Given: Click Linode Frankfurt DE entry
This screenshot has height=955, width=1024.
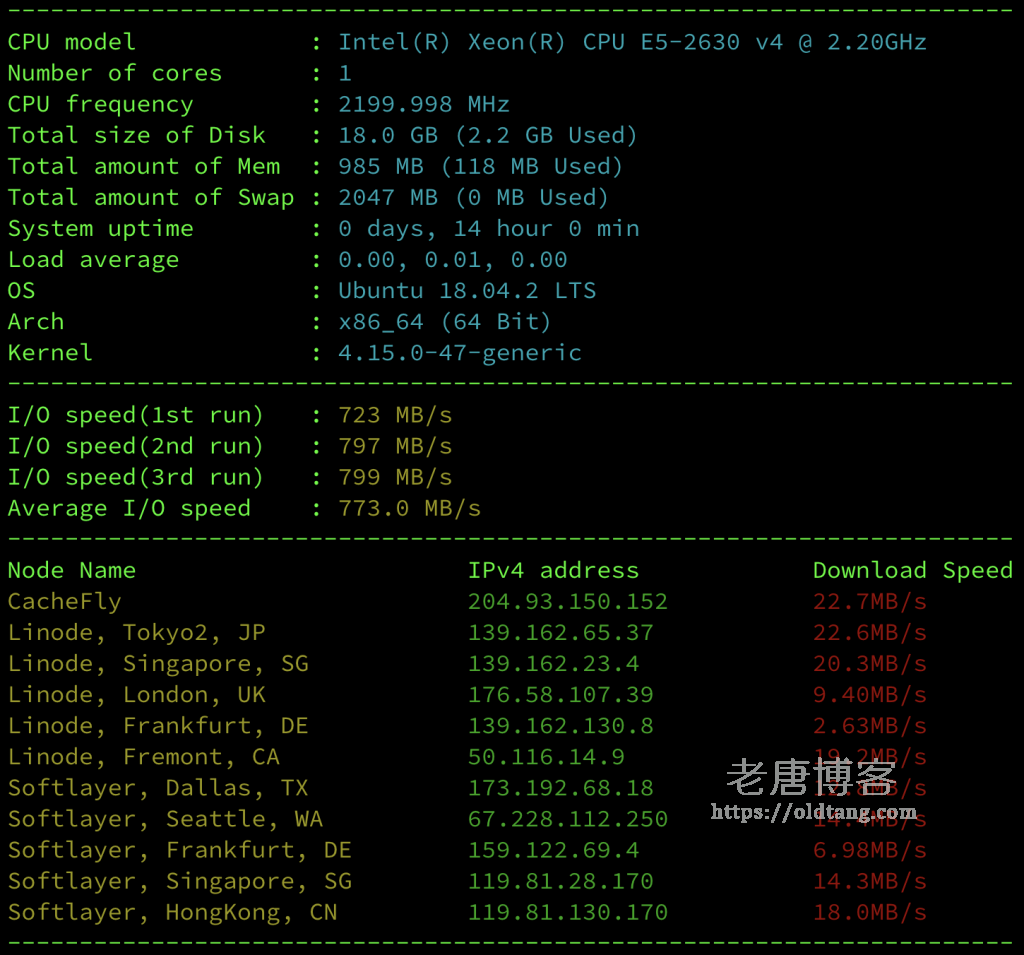Looking at the screenshot, I should [157, 726].
